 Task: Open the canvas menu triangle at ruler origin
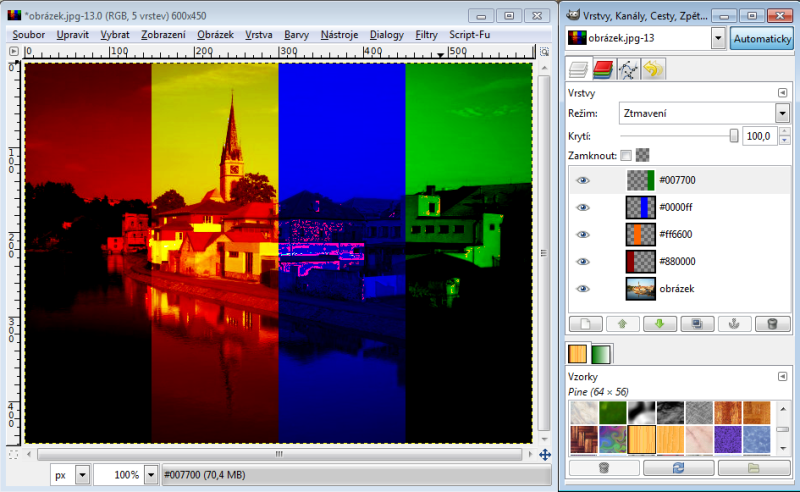click(14, 51)
